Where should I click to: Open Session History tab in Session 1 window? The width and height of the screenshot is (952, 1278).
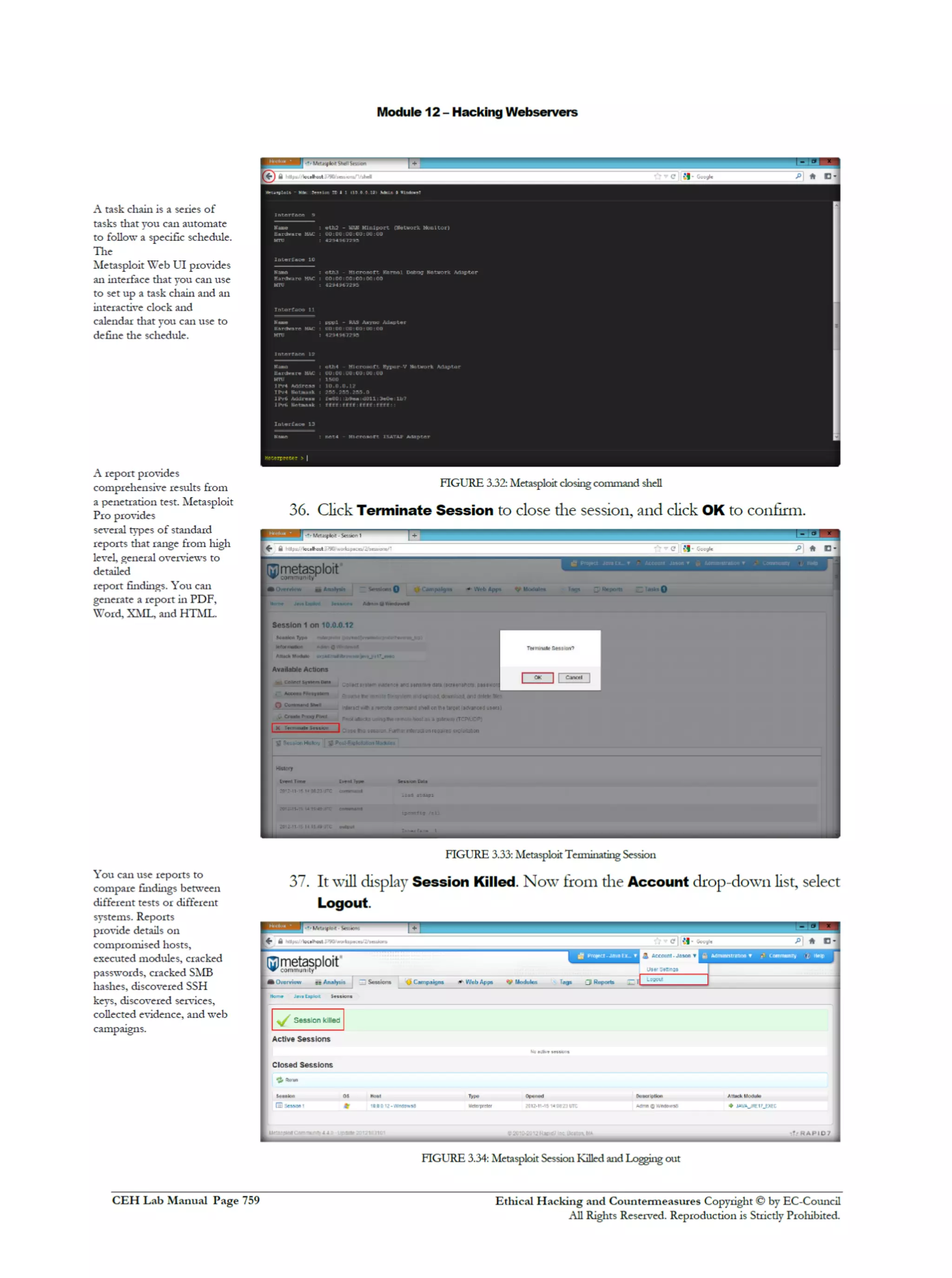click(298, 743)
